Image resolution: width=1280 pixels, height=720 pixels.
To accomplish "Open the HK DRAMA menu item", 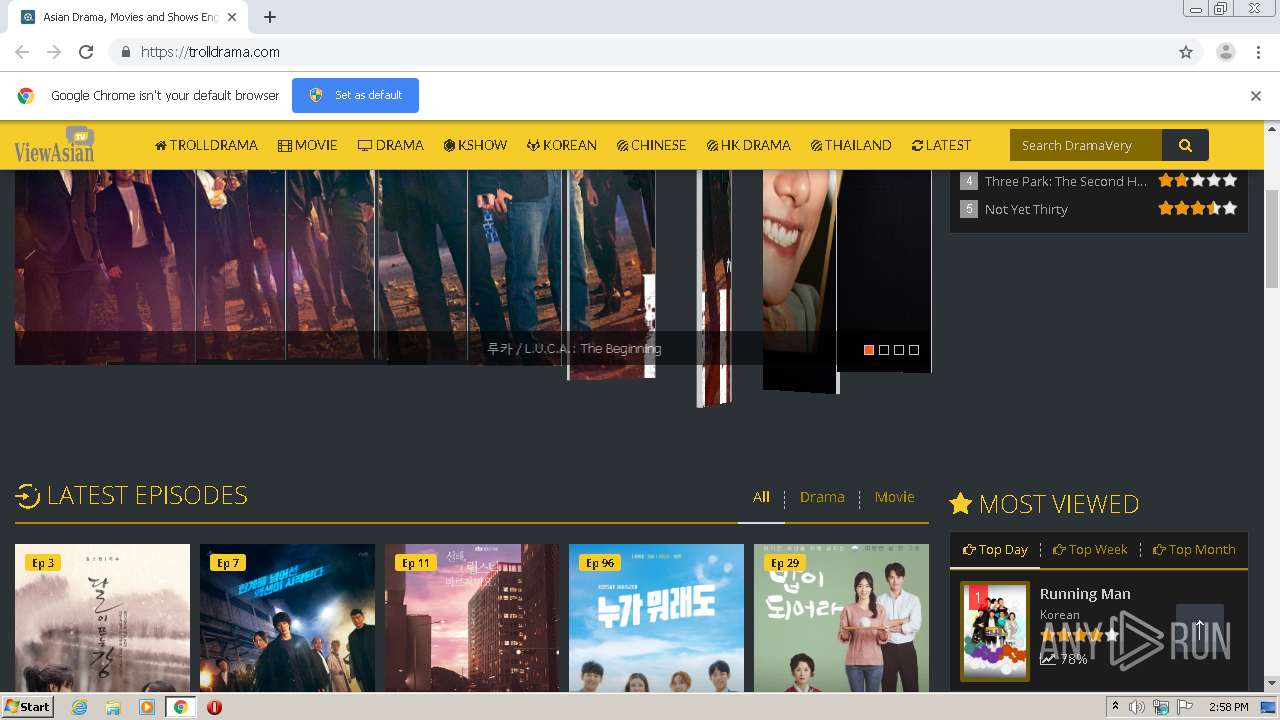I will pos(748,145).
